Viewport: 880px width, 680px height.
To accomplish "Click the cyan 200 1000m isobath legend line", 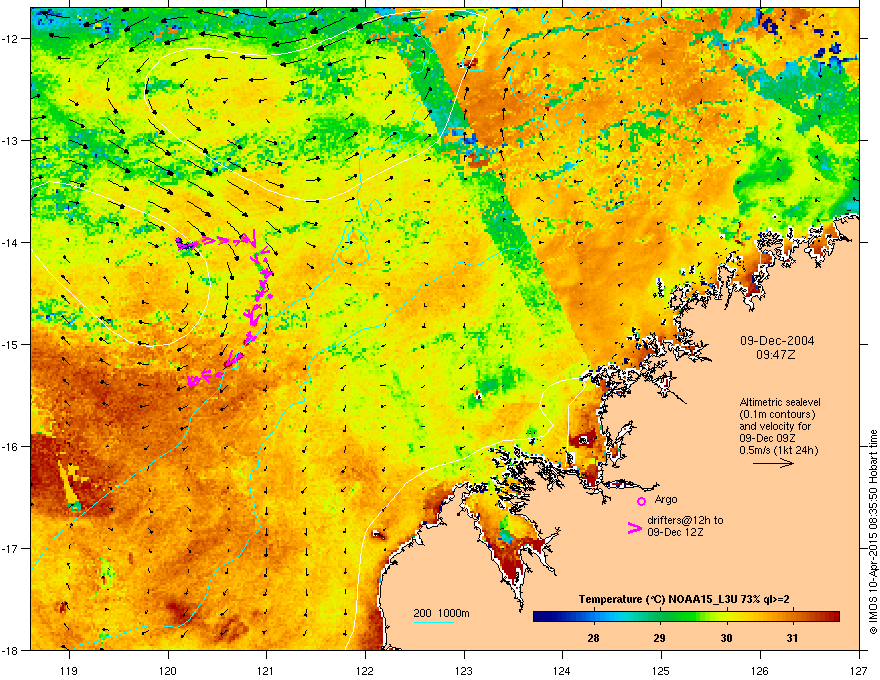I will point(434,622).
